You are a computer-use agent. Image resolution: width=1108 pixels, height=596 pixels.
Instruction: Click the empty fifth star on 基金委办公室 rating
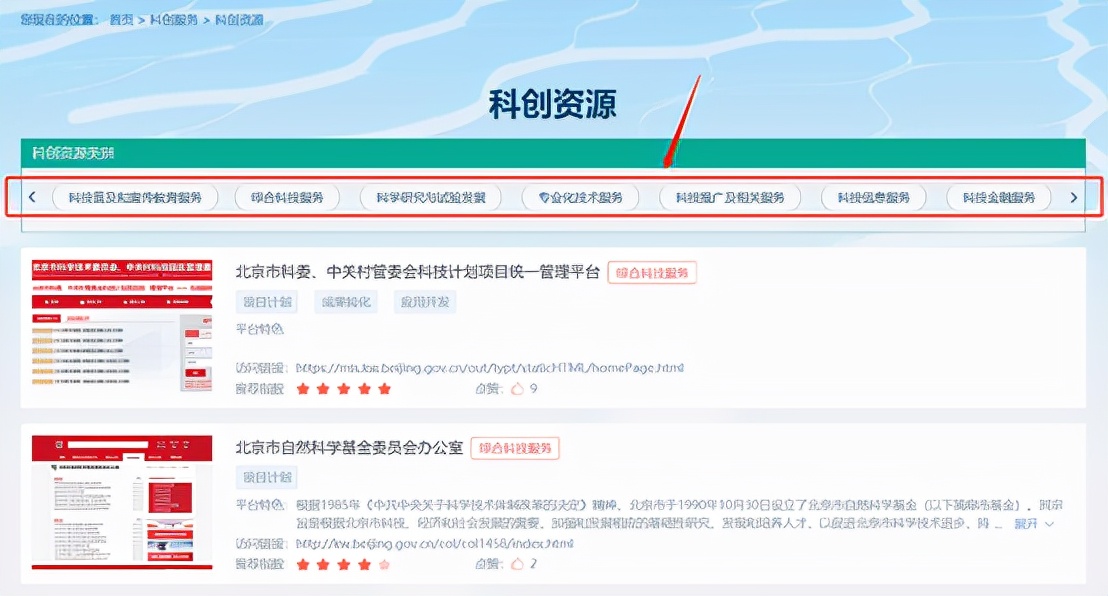[385, 562]
